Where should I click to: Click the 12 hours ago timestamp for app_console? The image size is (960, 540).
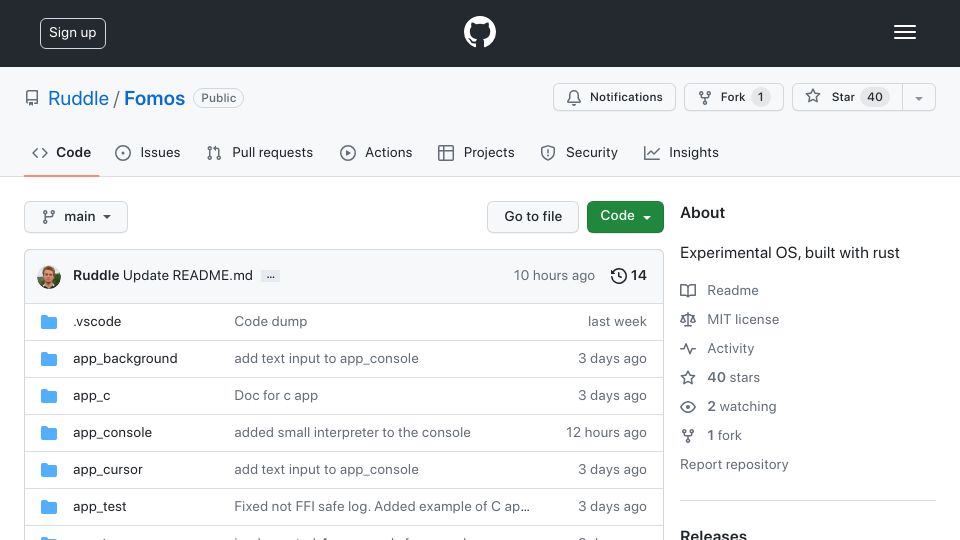click(x=606, y=432)
